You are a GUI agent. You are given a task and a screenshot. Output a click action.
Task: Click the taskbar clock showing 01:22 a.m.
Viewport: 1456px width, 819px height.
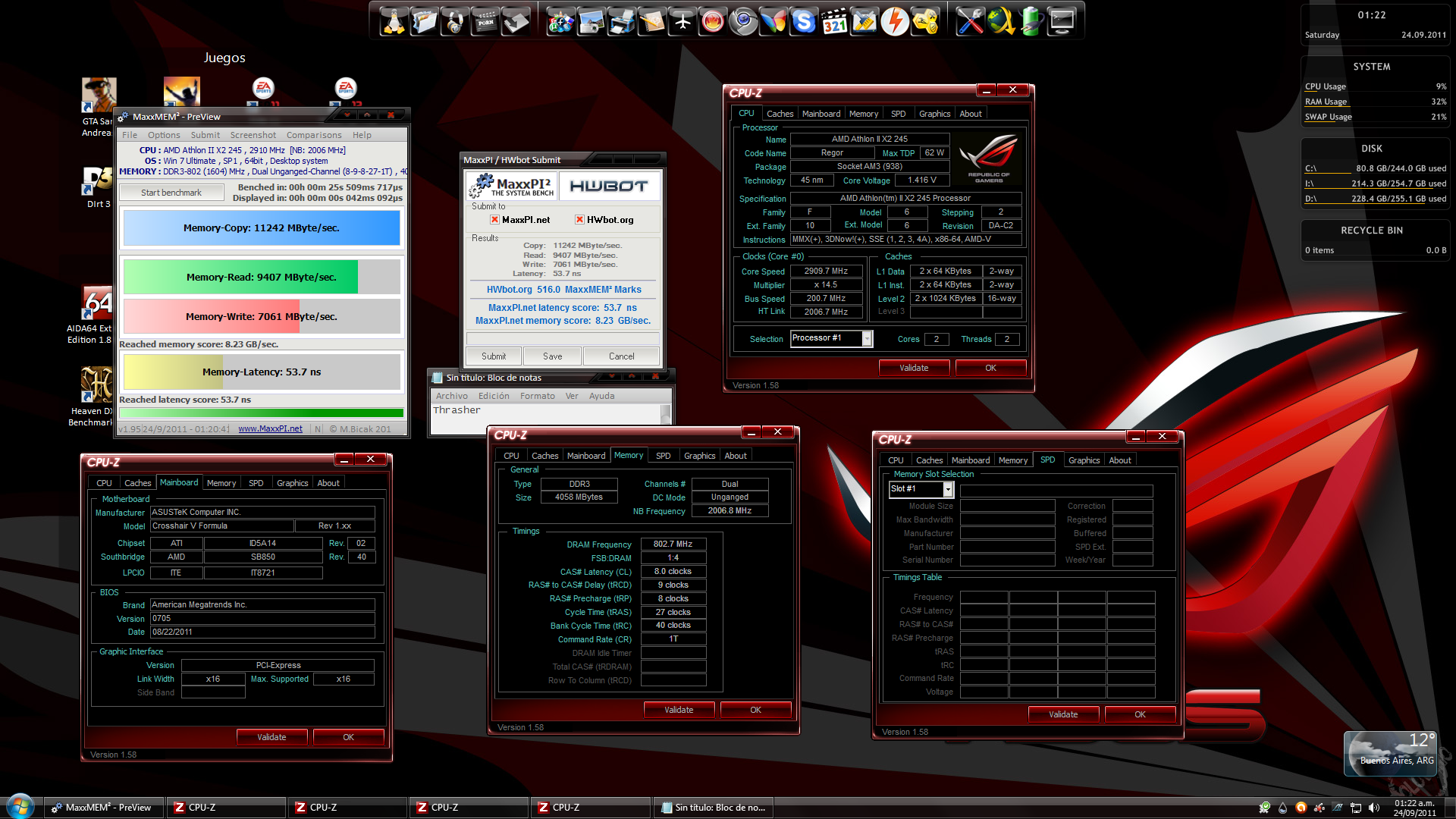point(1414,808)
